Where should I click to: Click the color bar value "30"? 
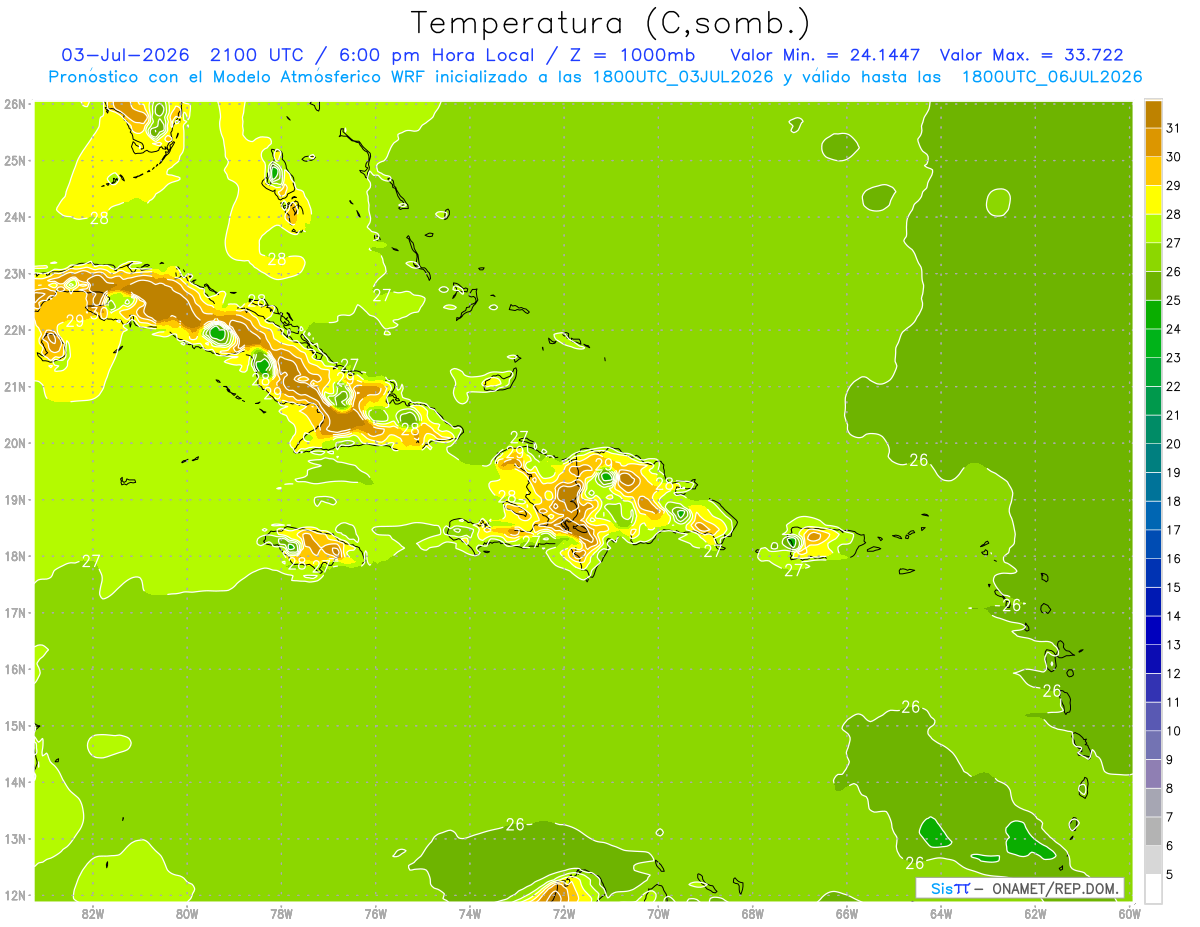pos(1173,157)
